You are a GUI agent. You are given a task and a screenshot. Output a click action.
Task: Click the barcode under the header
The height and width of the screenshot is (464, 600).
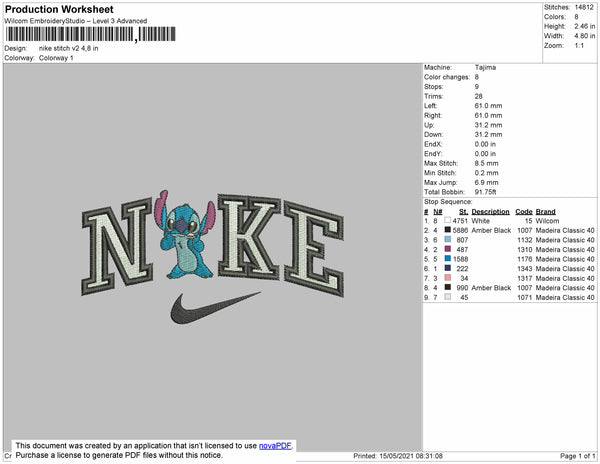[90, 34]
